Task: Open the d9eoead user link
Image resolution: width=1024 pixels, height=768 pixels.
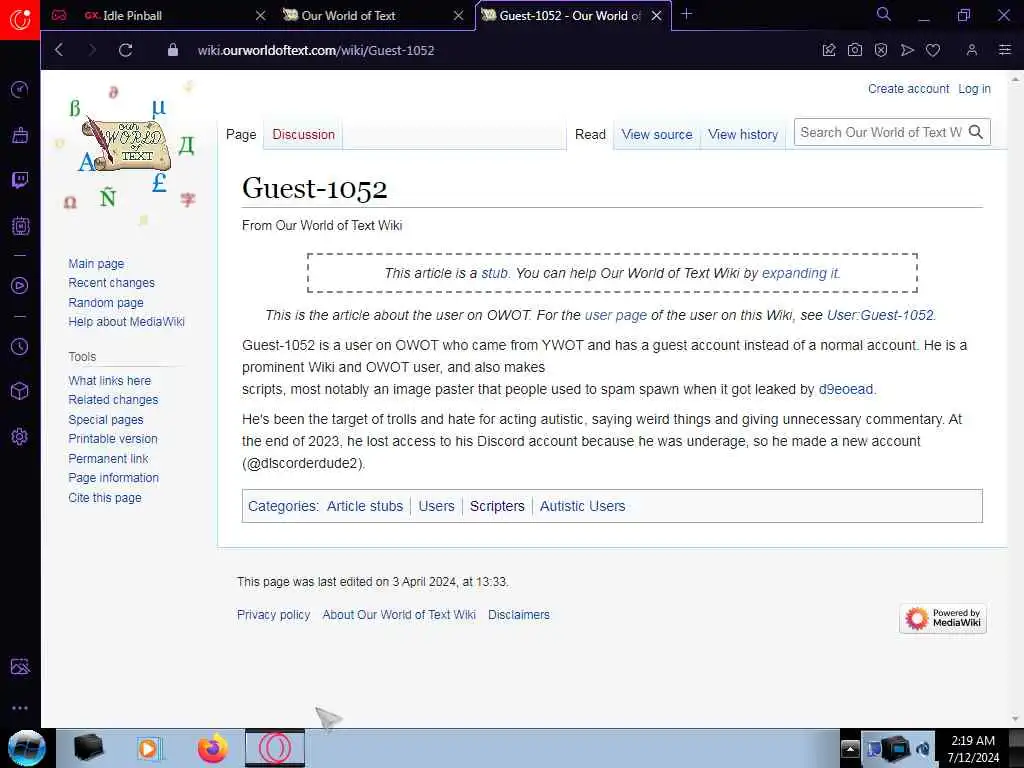Action: coord(846,389)
